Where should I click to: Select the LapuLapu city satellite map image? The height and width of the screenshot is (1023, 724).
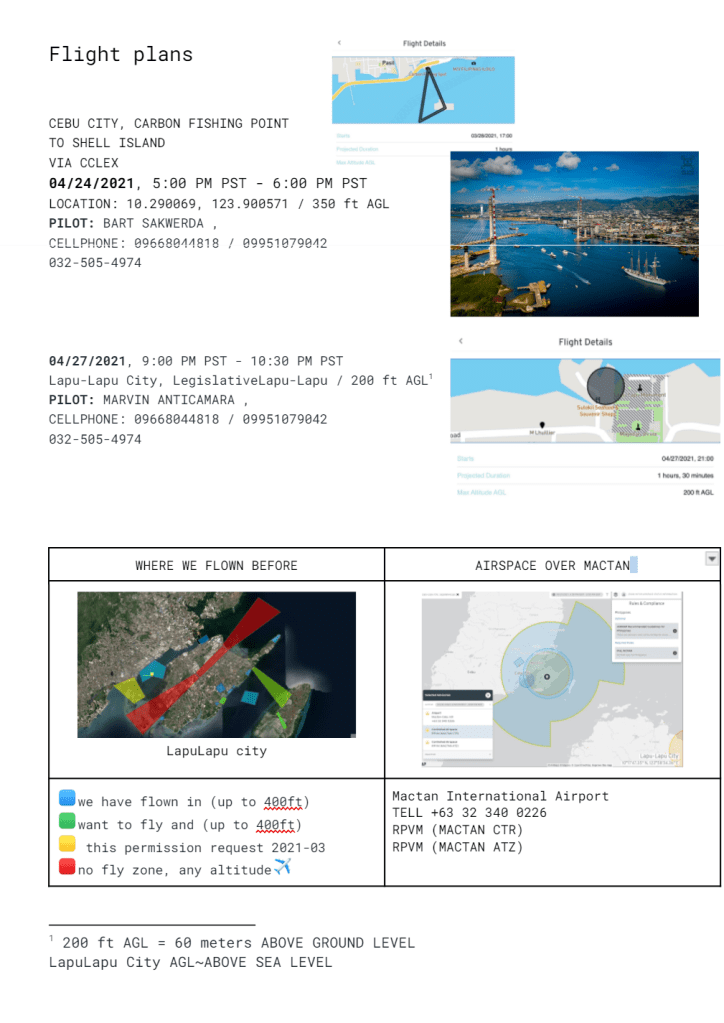(216, 664)
